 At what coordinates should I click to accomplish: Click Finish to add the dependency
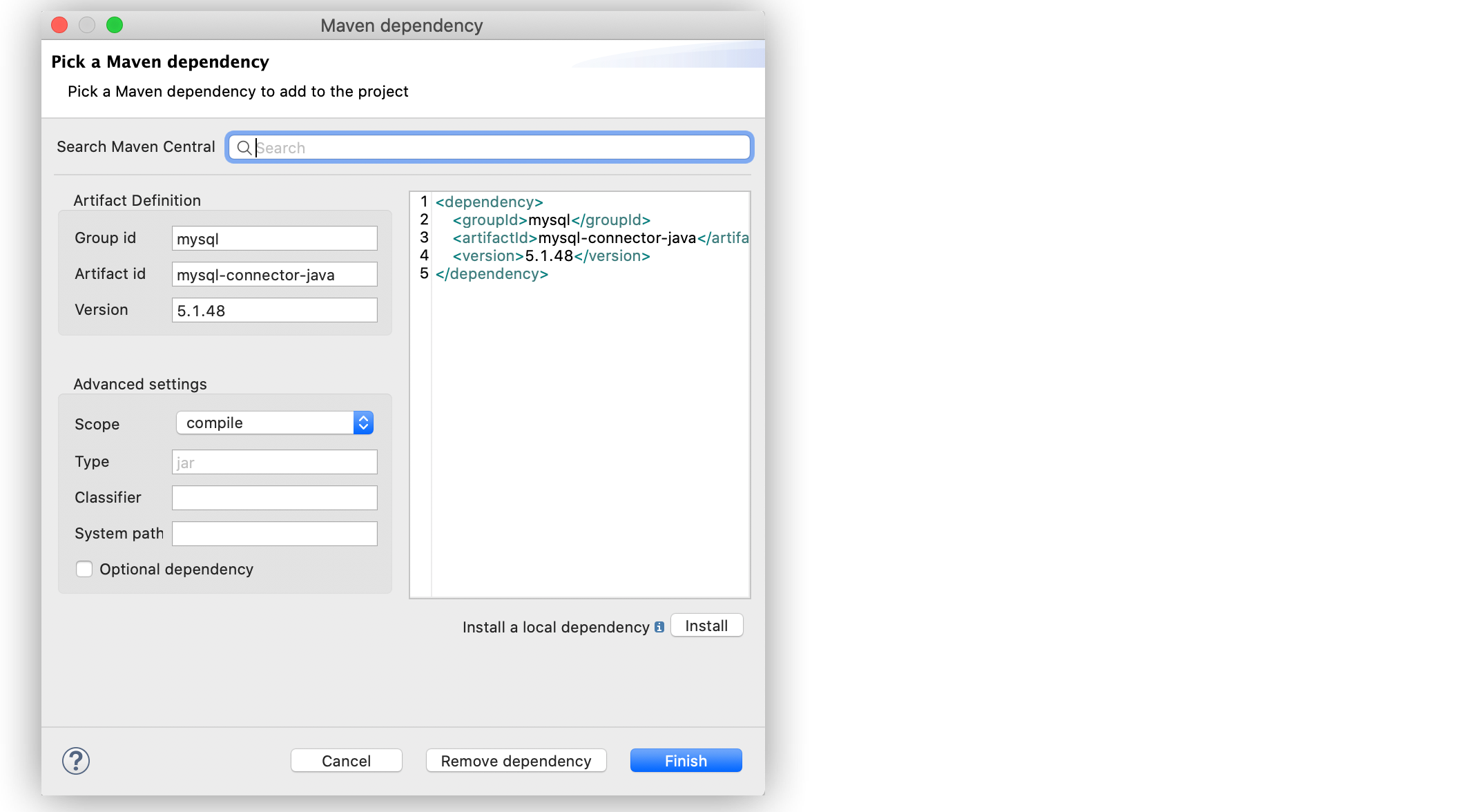[686, 760]
